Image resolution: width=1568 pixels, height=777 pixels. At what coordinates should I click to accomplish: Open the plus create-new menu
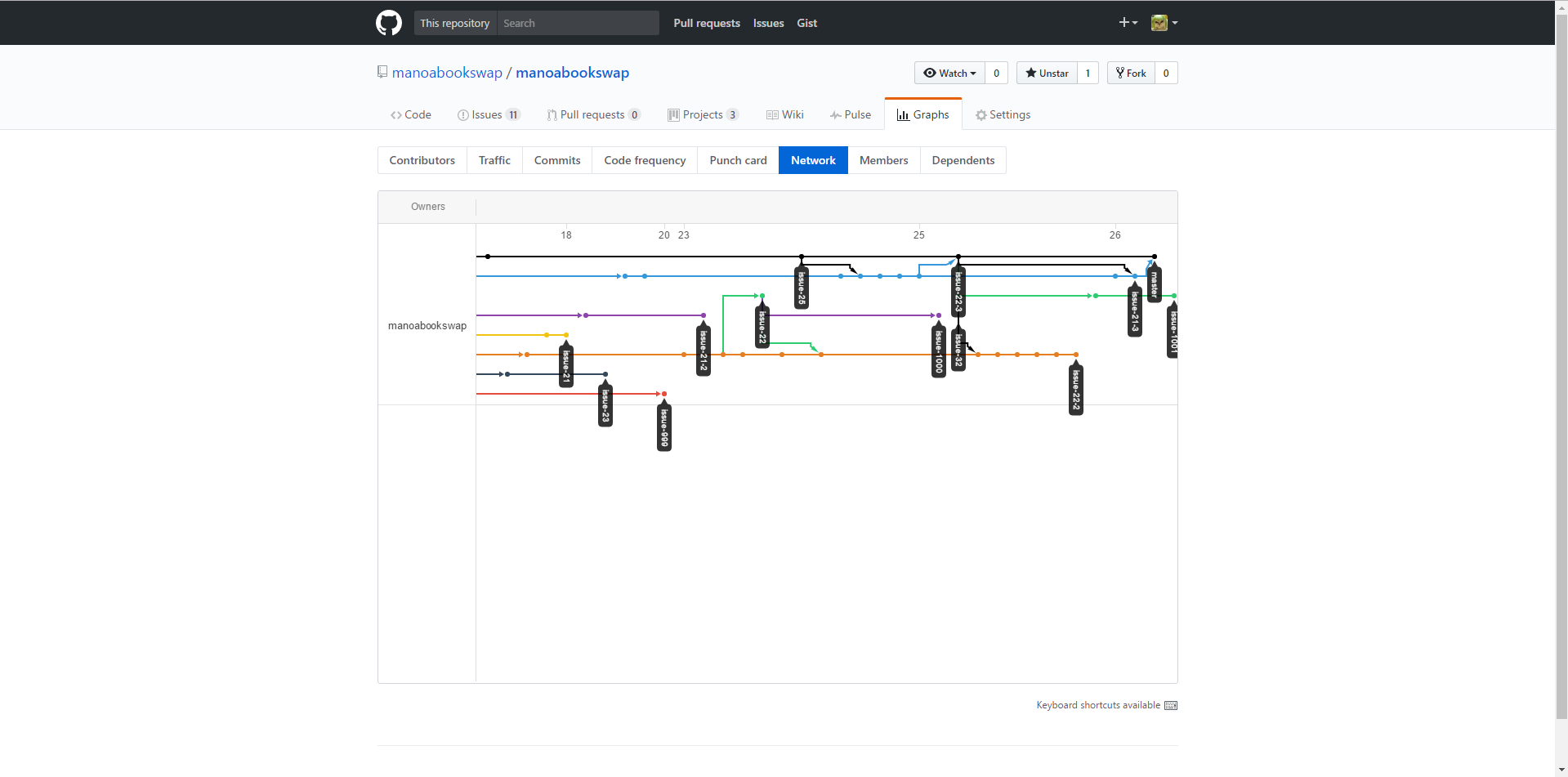coord(1128,23)
